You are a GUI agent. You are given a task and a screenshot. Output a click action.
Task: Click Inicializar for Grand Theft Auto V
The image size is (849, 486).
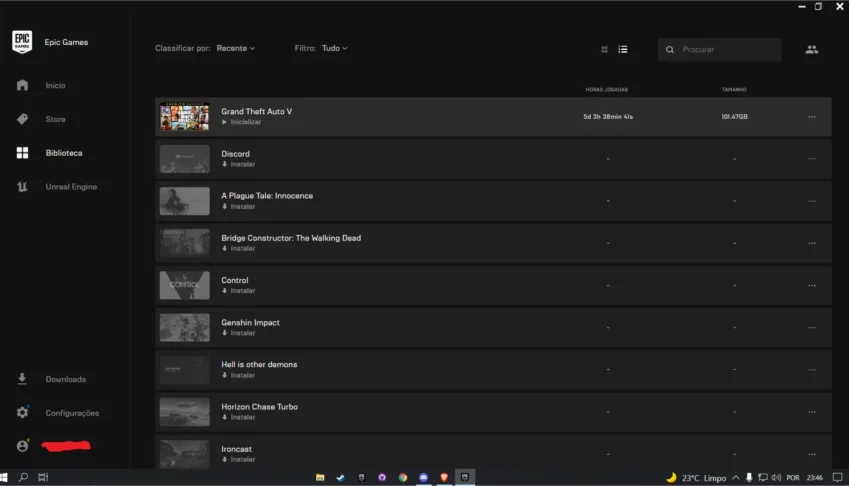pos(241,122)
